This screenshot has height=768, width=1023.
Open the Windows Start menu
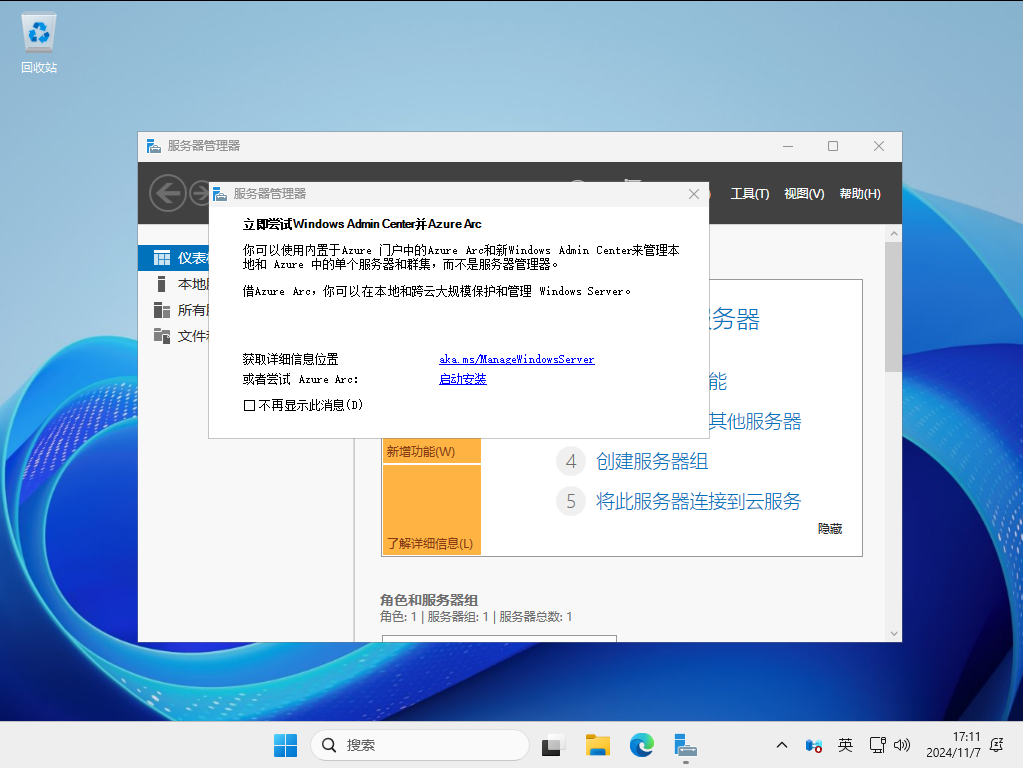coord(285,745)
